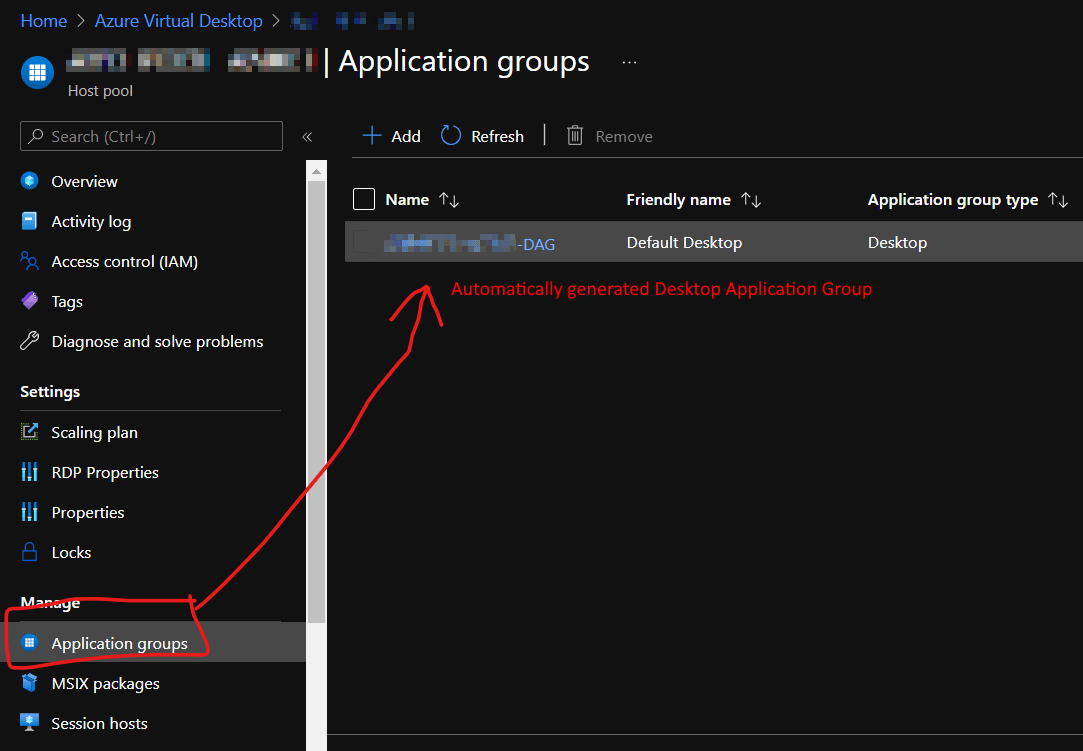Click the Application group type header

pos(952,200)
